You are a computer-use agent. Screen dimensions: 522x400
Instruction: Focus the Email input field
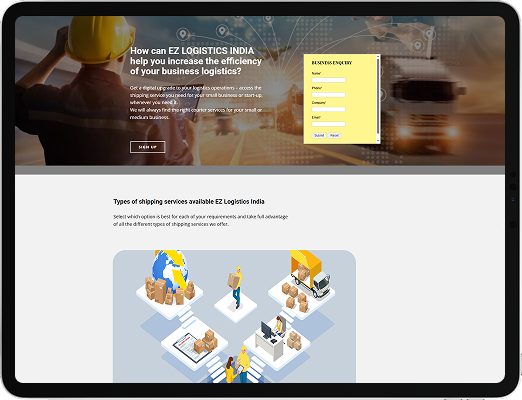point(328,124)
